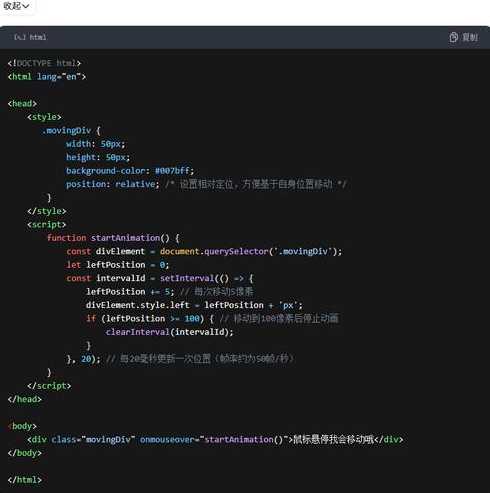Click the closing </body> tag
This screenshot has height=493, width=490.
click(x=25, y=453)
